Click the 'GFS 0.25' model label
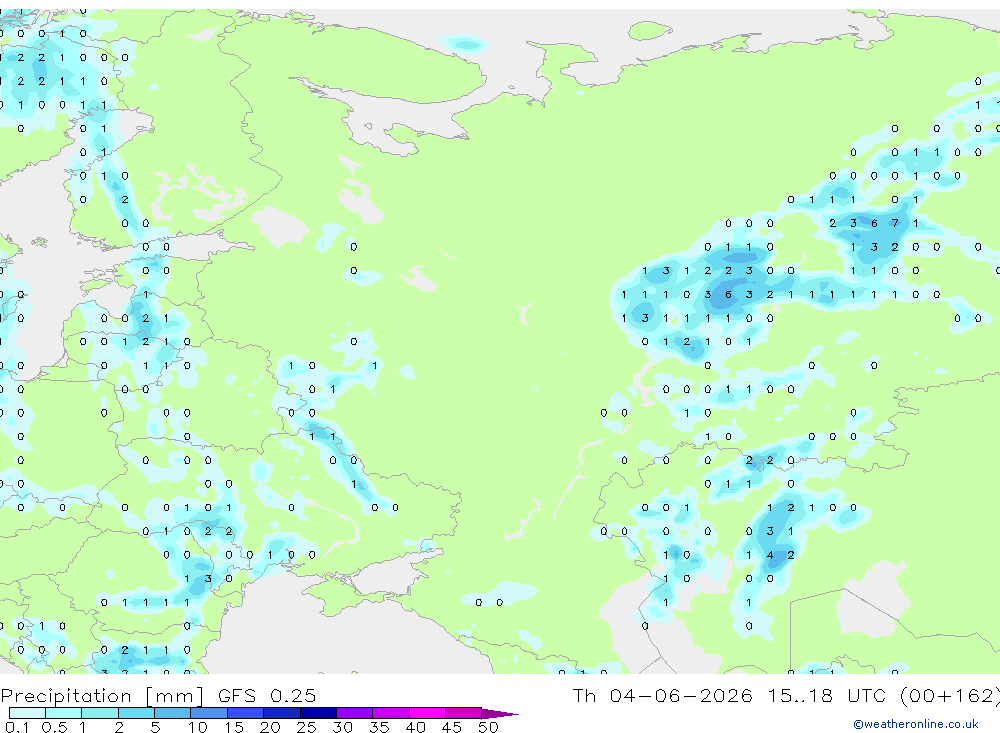Viewport: 1000px width, 733px height. pyautogui.click(x=267, y=695)
